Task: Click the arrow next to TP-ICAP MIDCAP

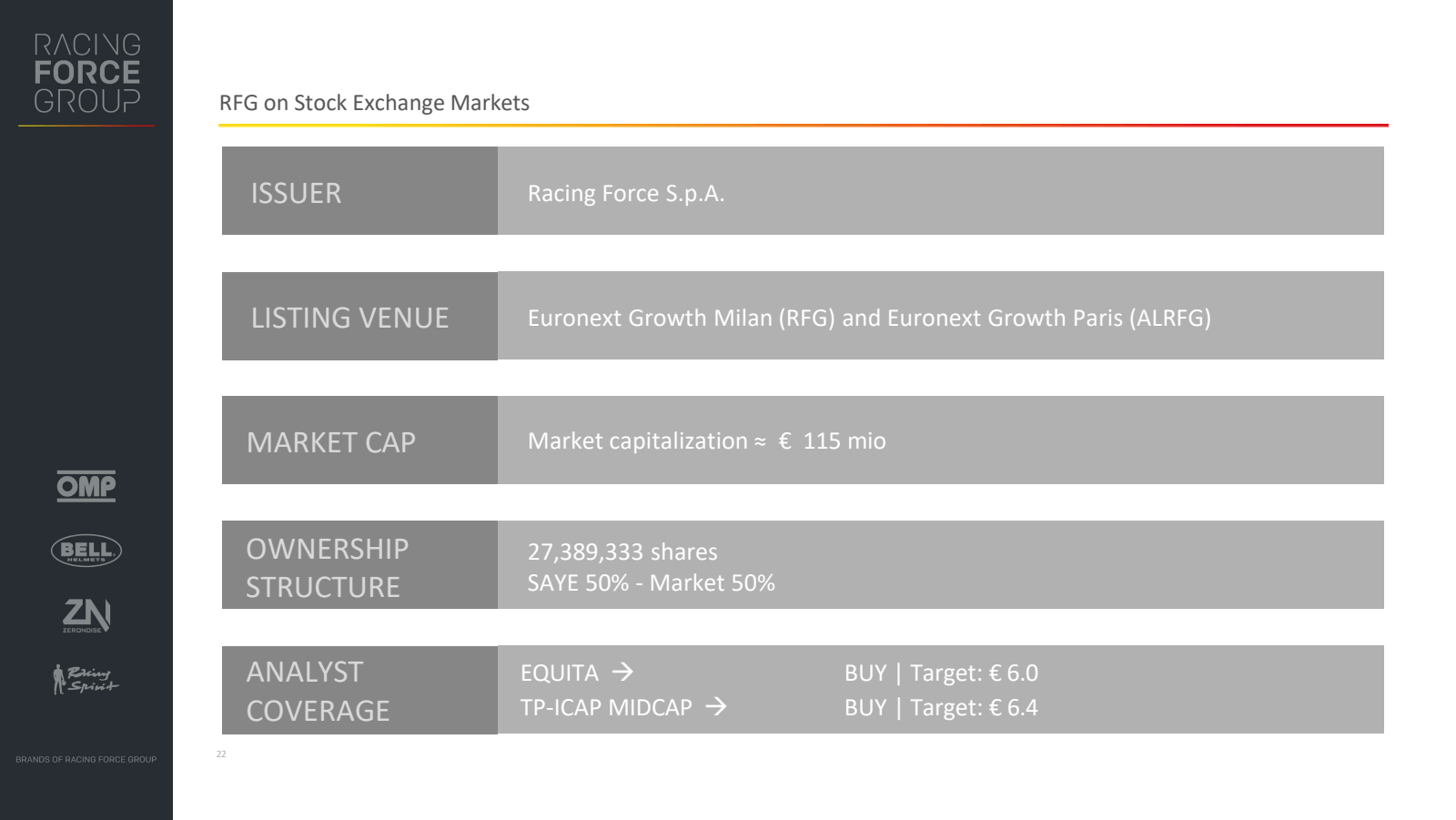Action: click(716, 706)
